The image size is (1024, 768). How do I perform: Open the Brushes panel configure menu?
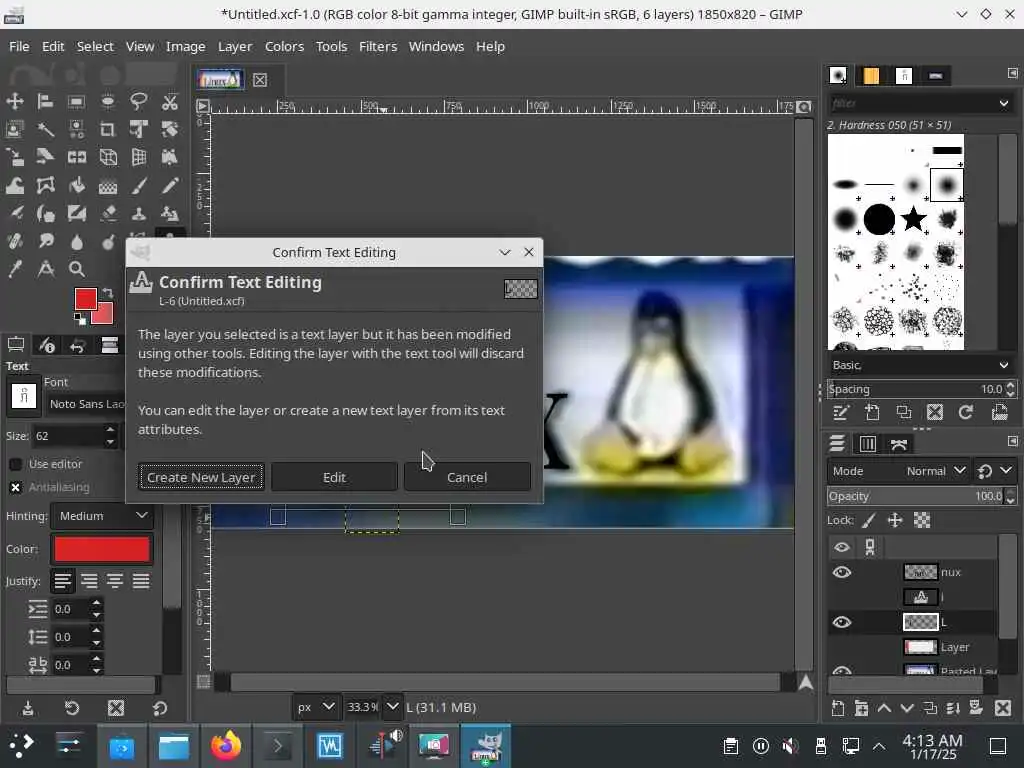pyautogui.click(x=1012, y=73)
